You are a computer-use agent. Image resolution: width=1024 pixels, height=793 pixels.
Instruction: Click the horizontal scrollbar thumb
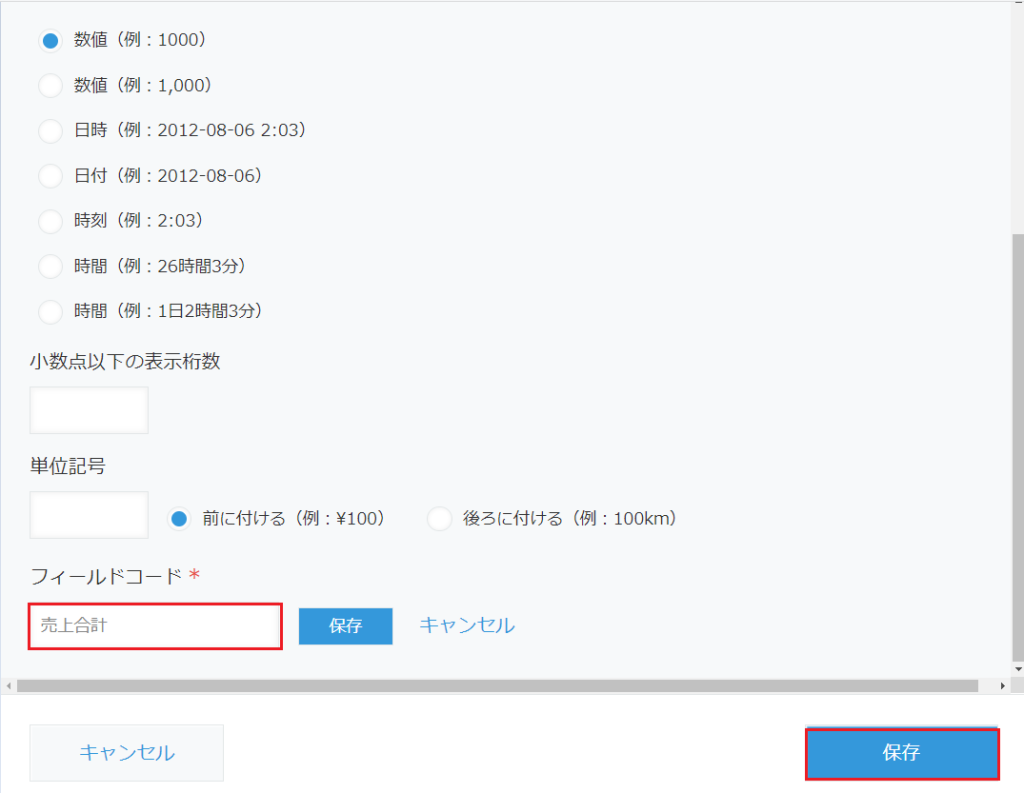[498, 686]
